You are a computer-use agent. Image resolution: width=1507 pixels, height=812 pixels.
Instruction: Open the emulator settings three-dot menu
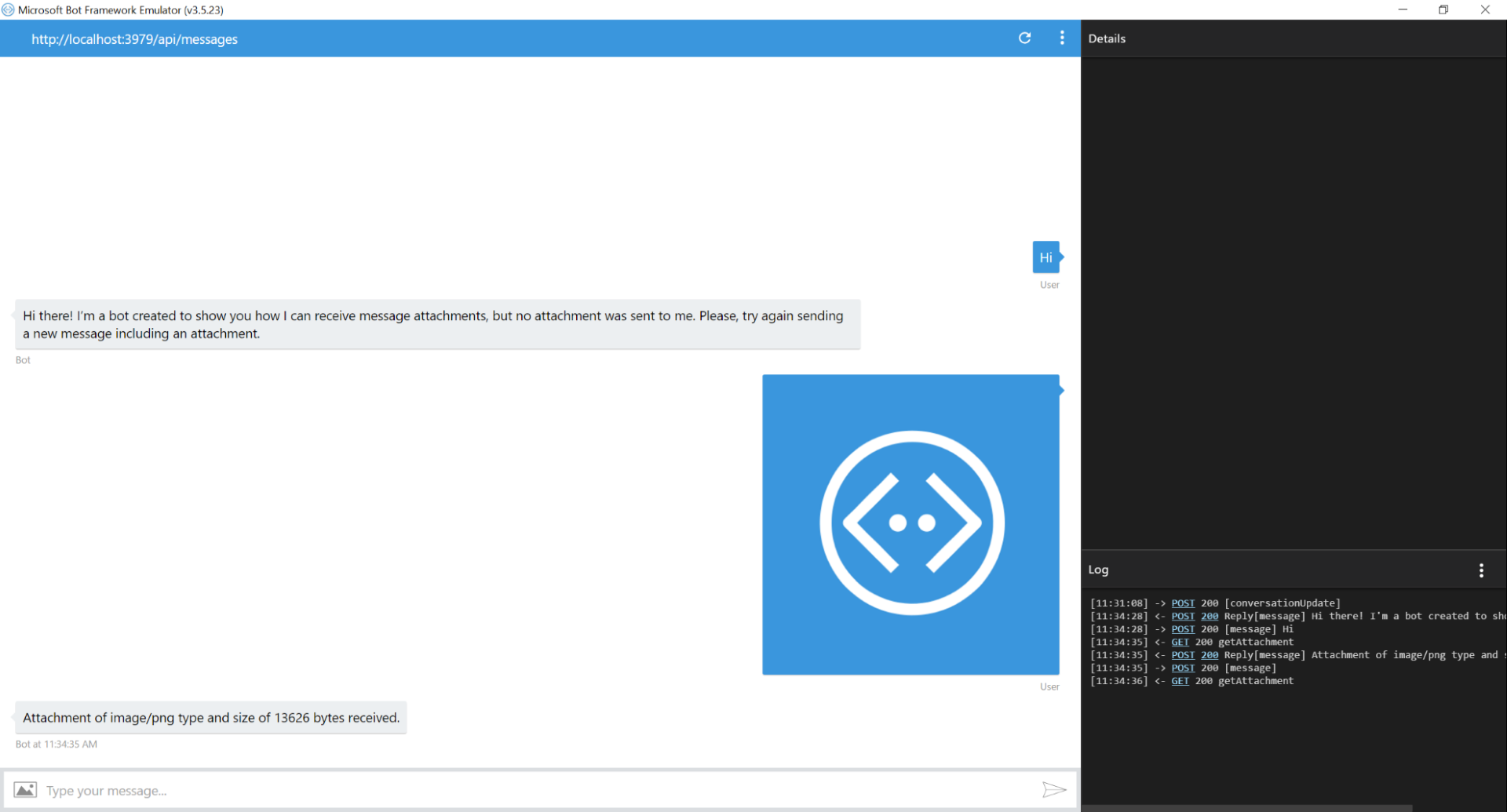tap(1062, 38)
